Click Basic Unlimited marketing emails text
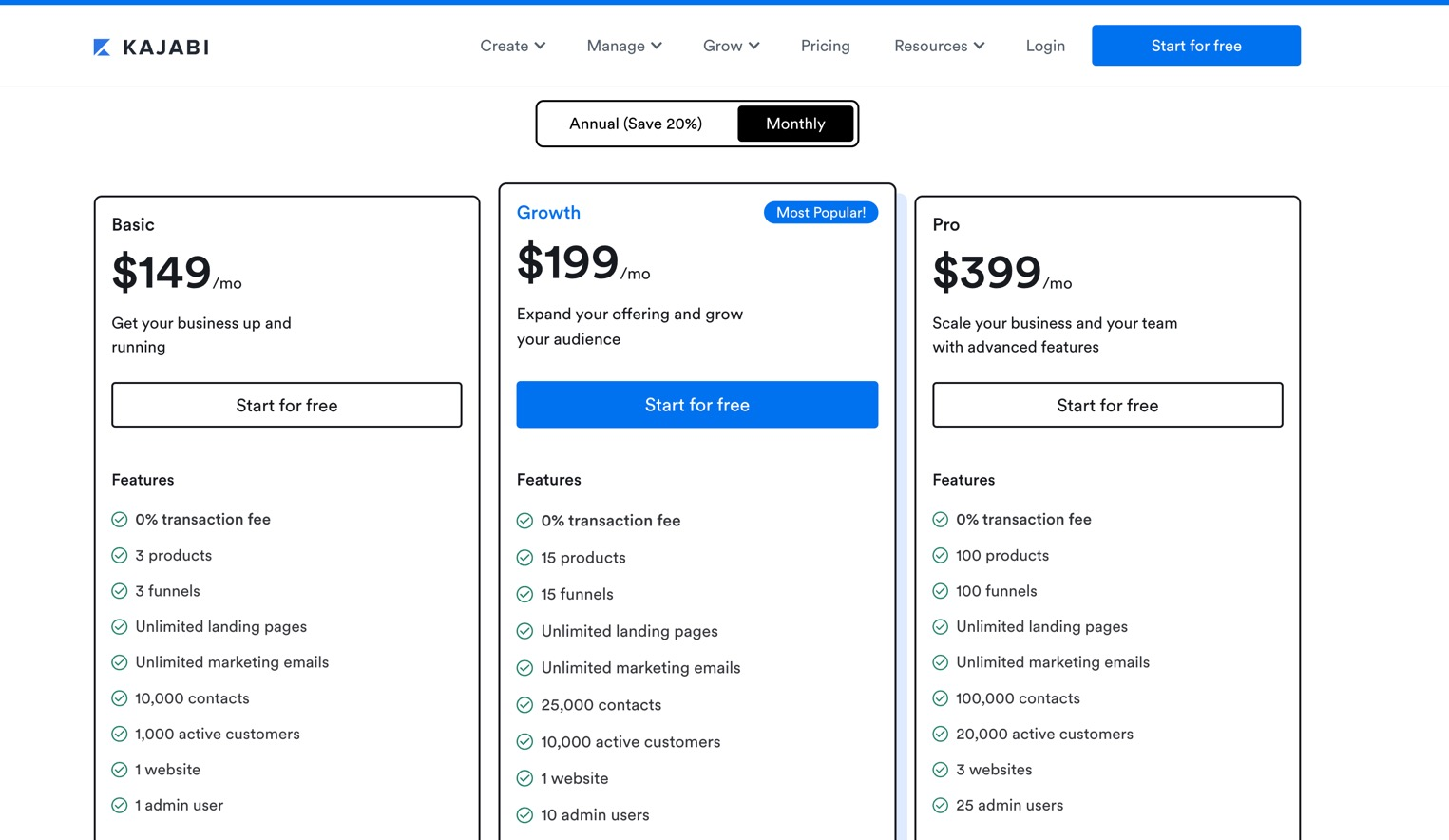 232,662
